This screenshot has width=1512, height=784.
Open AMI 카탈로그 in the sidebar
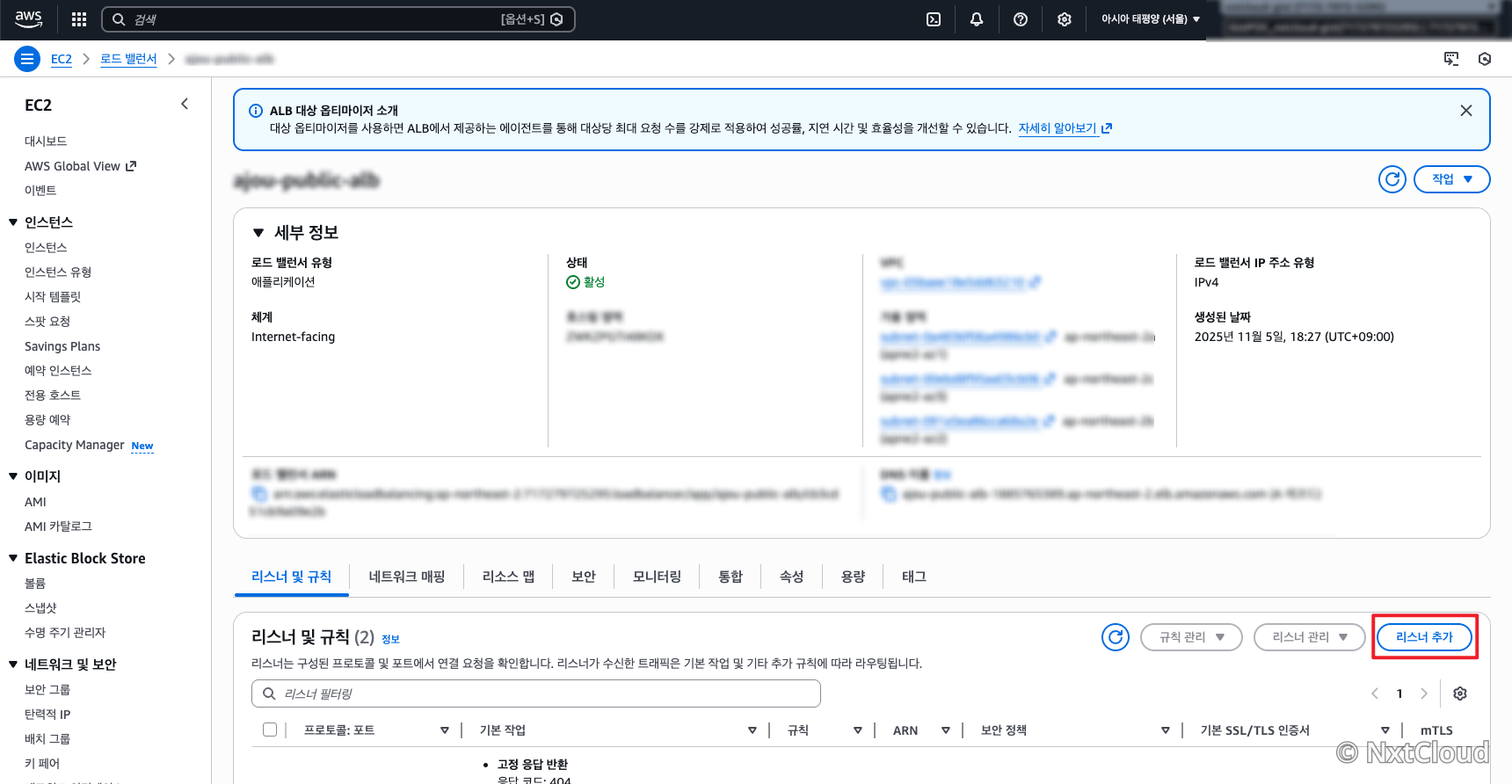coord(58,526)
